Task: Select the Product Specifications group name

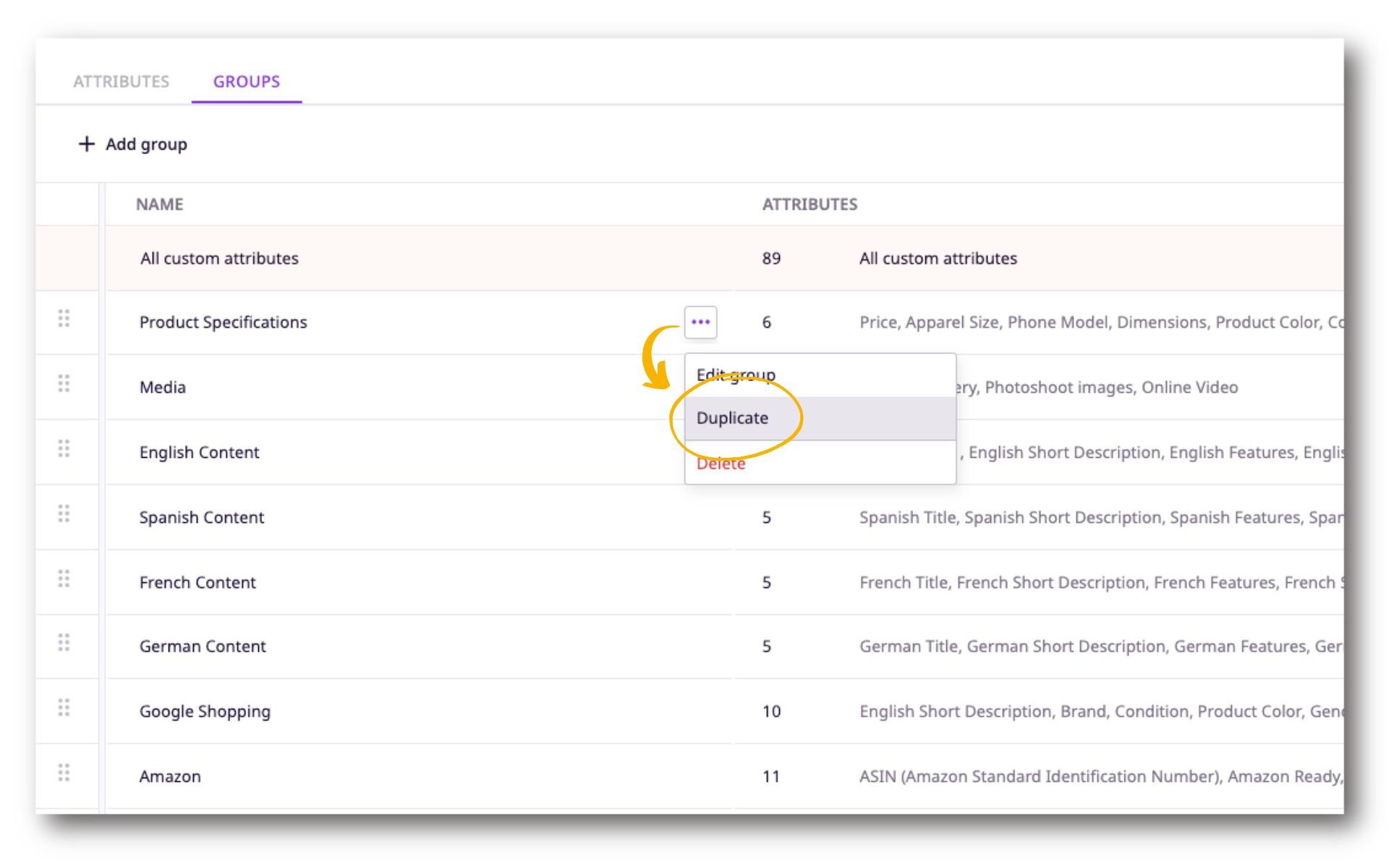Action: pos(224,322)
